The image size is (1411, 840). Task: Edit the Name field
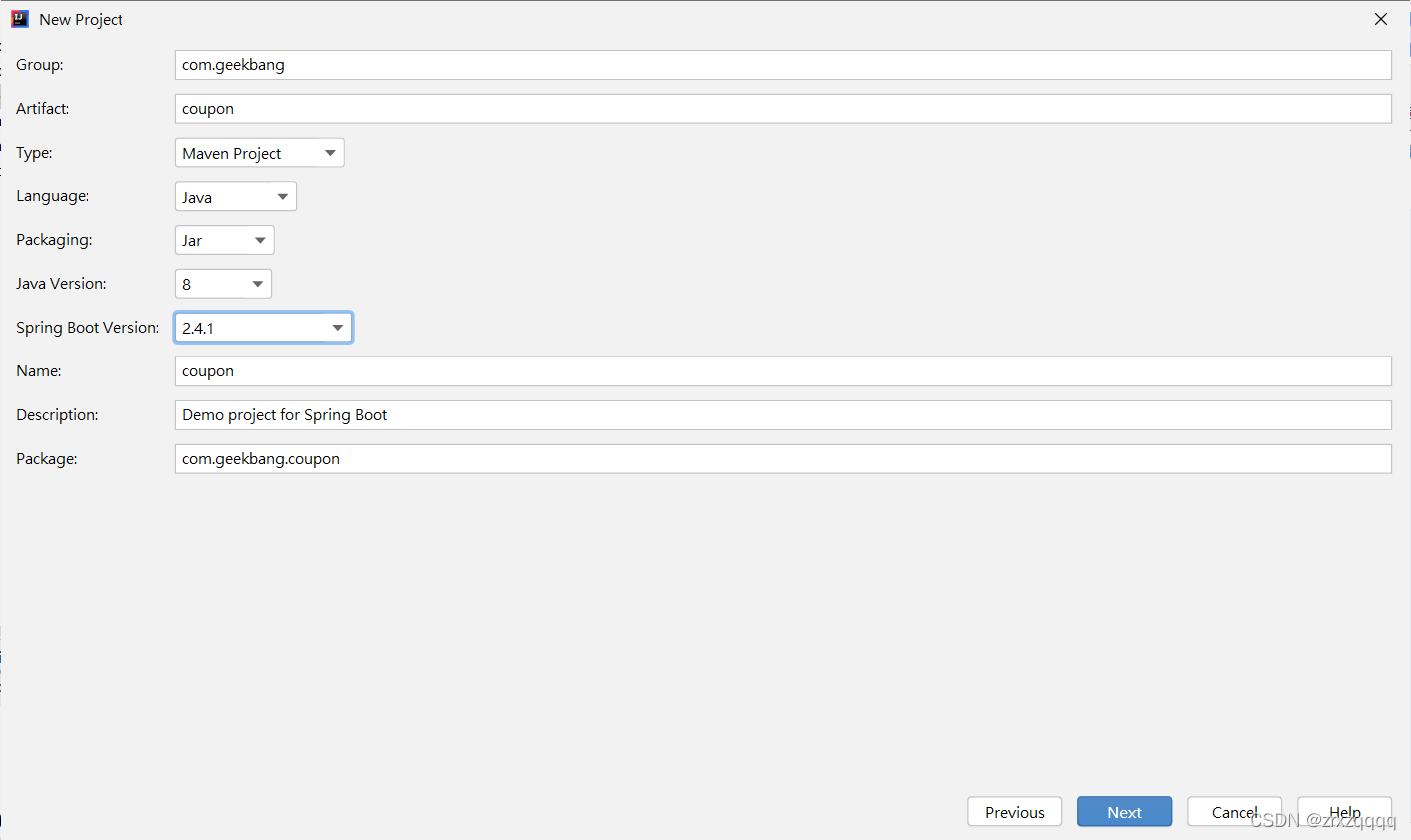pyautogui.click(x=783, y=371)
